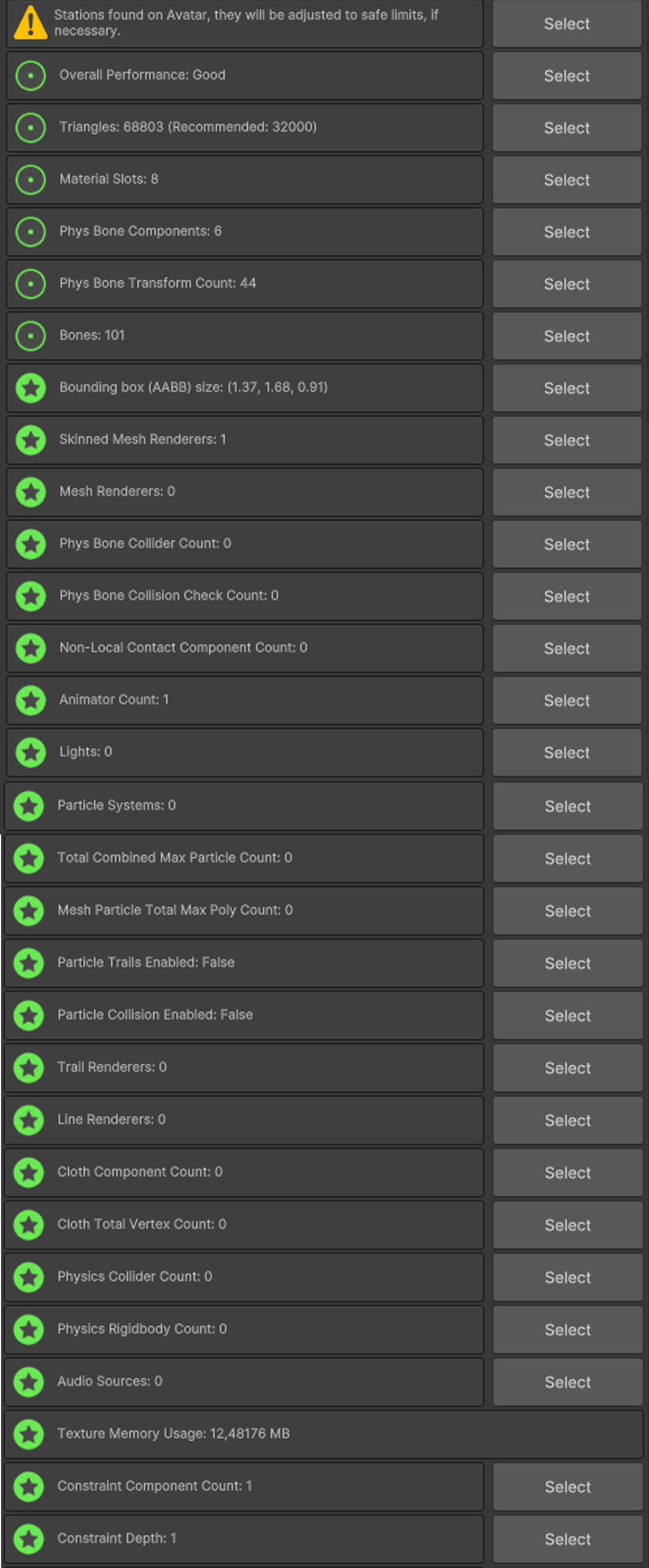
Task: Click the rating icon beside Triangles count
Action: tap(31, 128)
